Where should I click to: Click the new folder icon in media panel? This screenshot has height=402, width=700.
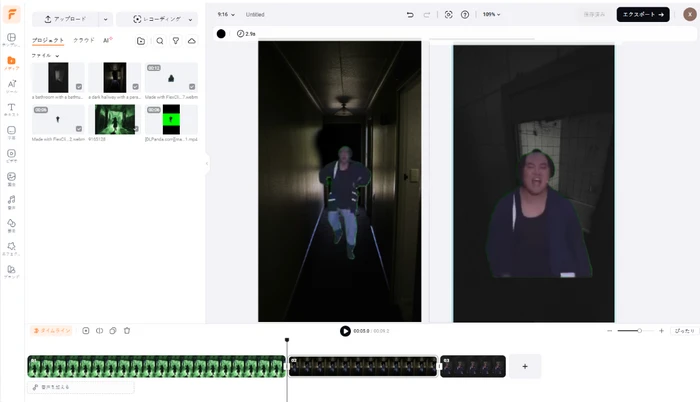(x=141, y=41)
